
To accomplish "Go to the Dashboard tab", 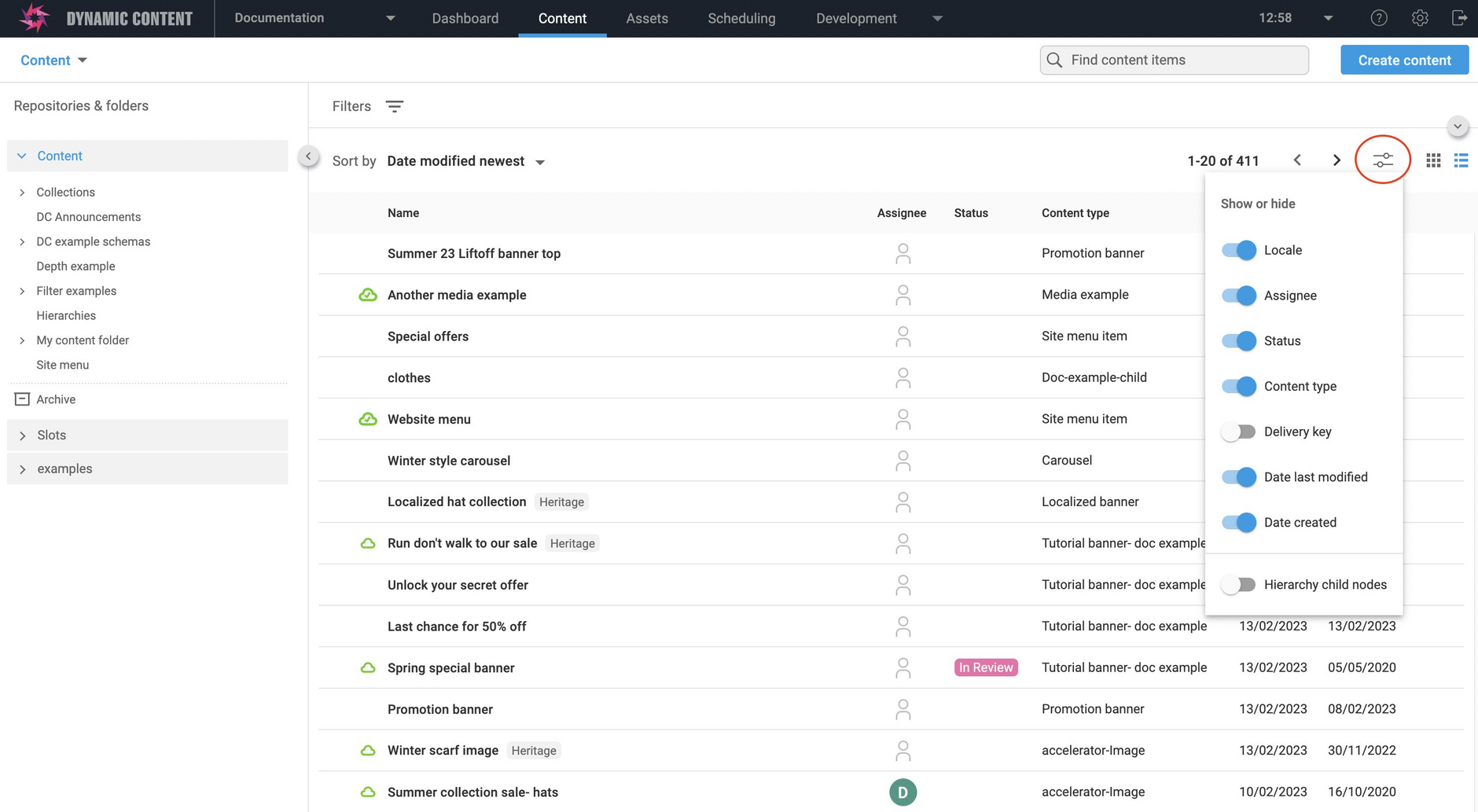I will coord(465,19).
